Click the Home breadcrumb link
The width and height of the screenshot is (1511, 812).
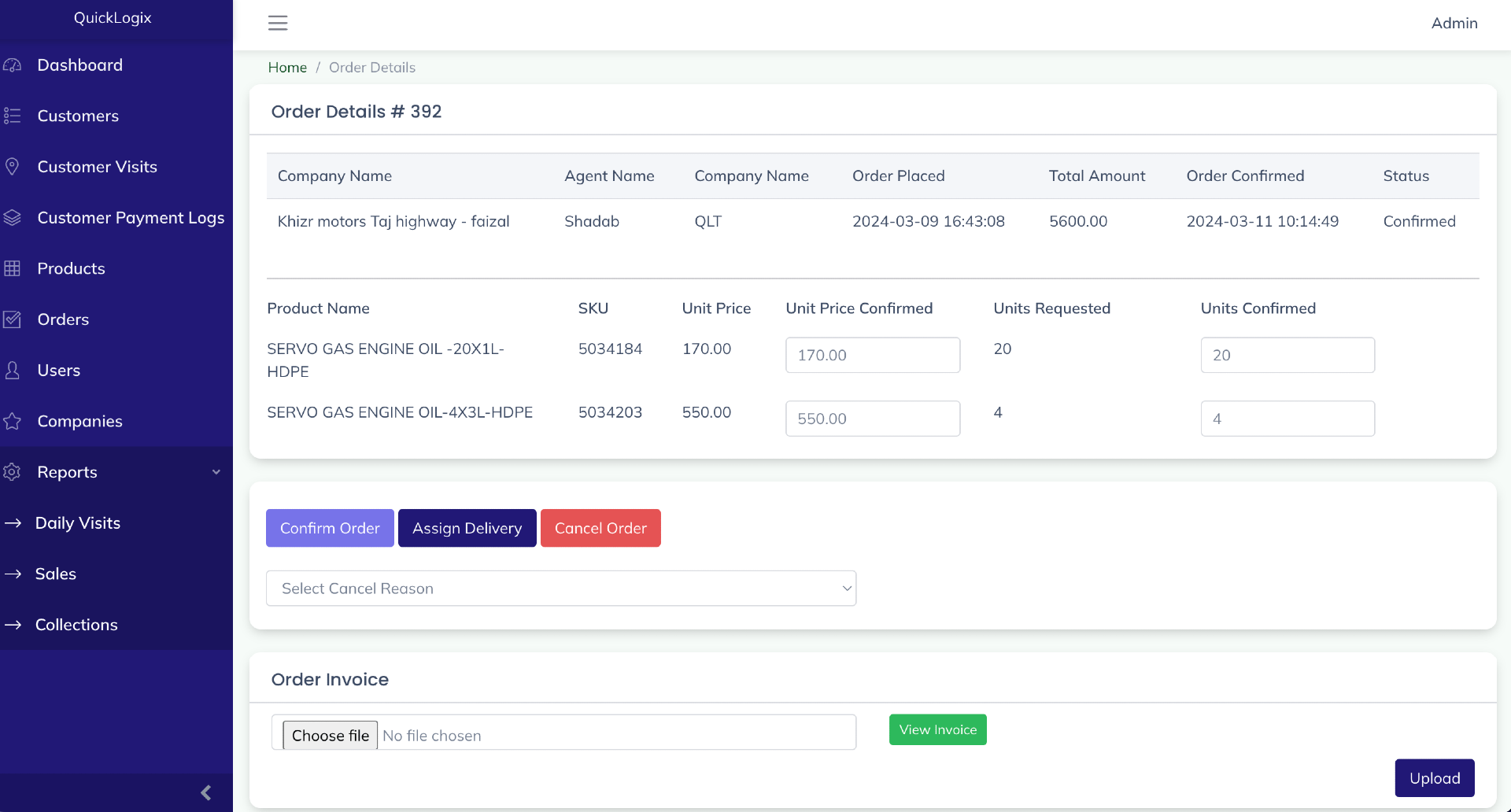287,68
